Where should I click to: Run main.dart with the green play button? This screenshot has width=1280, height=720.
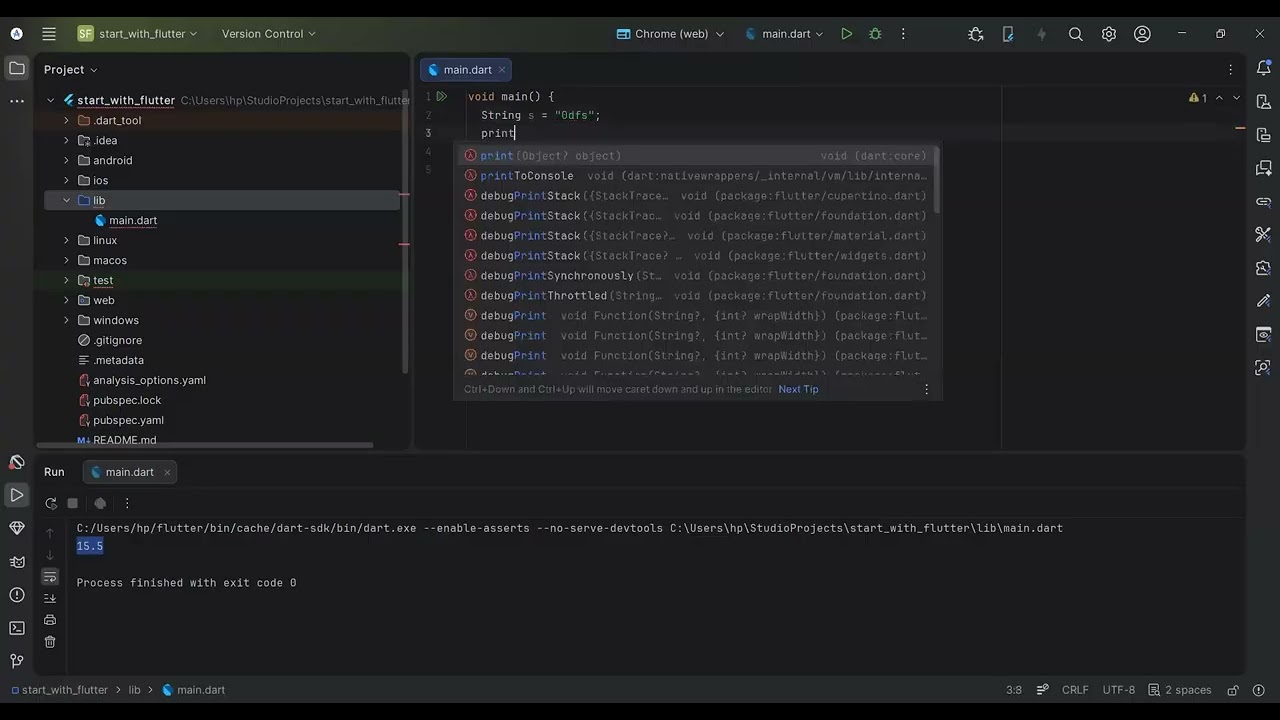[x=847, y=34]
